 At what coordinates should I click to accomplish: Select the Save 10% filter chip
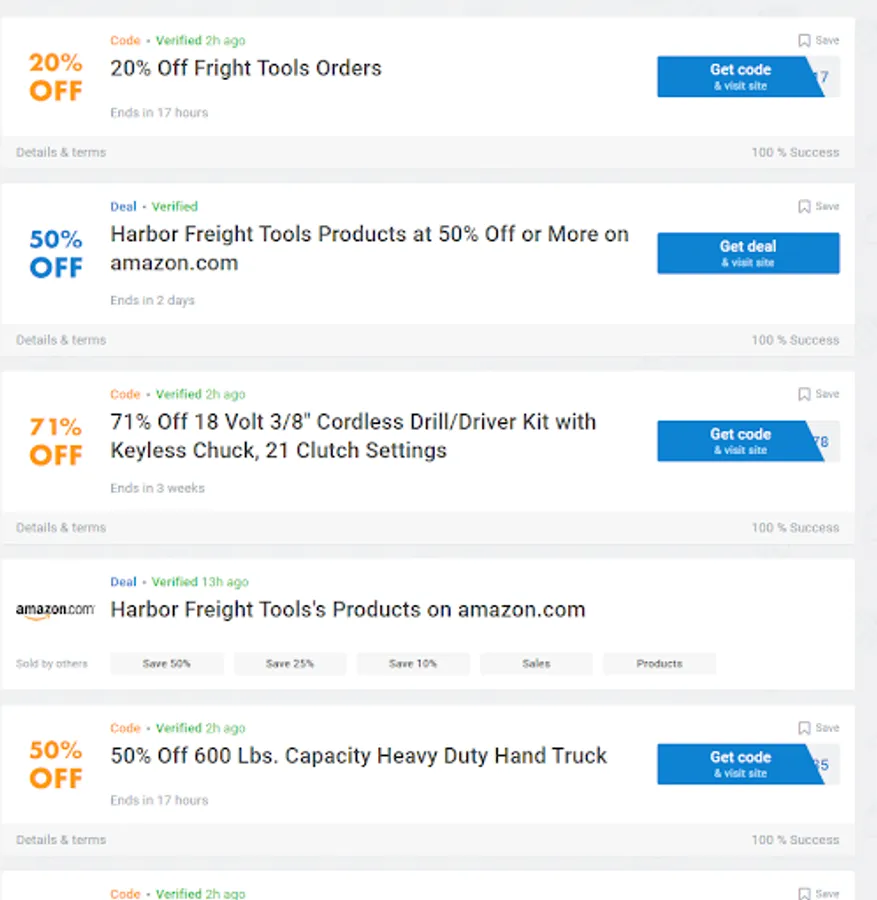coord(413,664)
